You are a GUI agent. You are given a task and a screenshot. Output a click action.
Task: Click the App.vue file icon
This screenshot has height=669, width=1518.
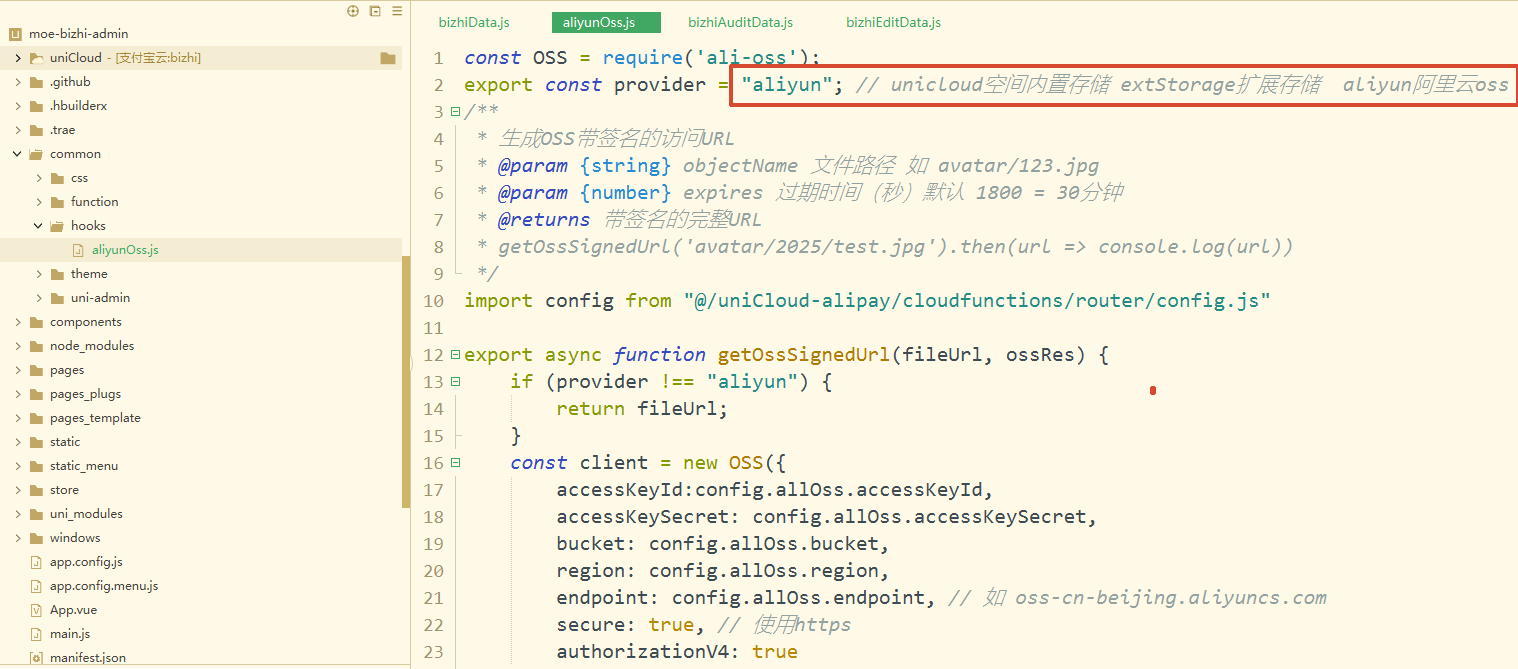coord(37,610)
